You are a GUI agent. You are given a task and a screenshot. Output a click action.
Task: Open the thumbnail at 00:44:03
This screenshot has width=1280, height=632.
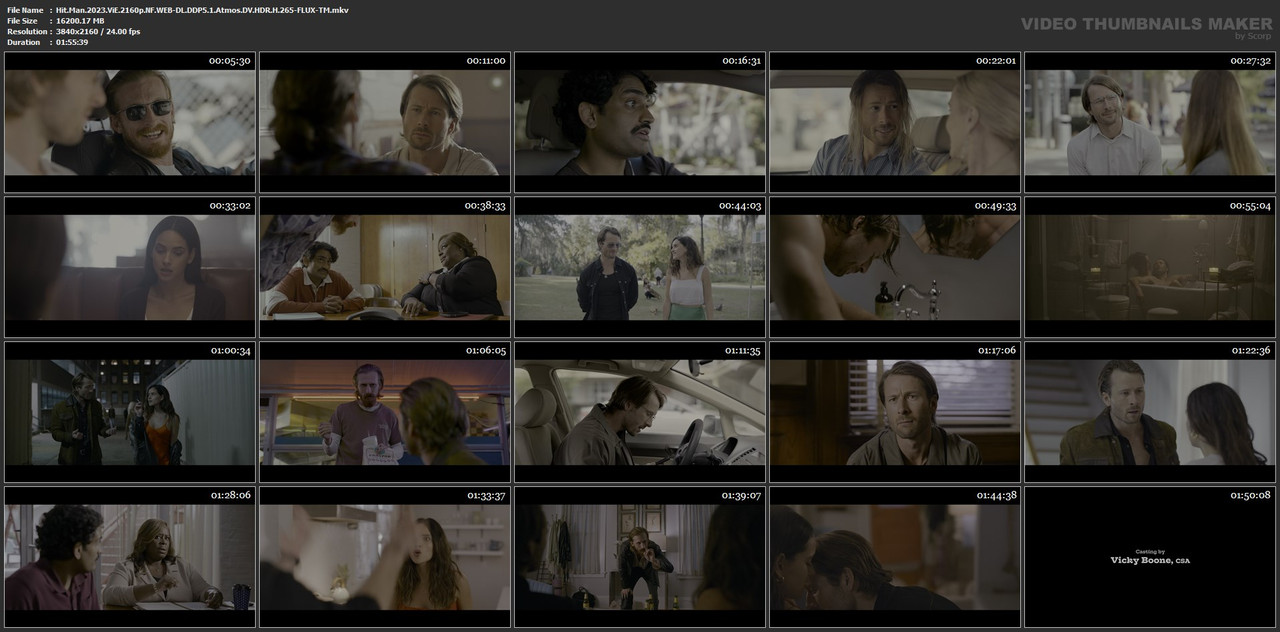(640, 267)
